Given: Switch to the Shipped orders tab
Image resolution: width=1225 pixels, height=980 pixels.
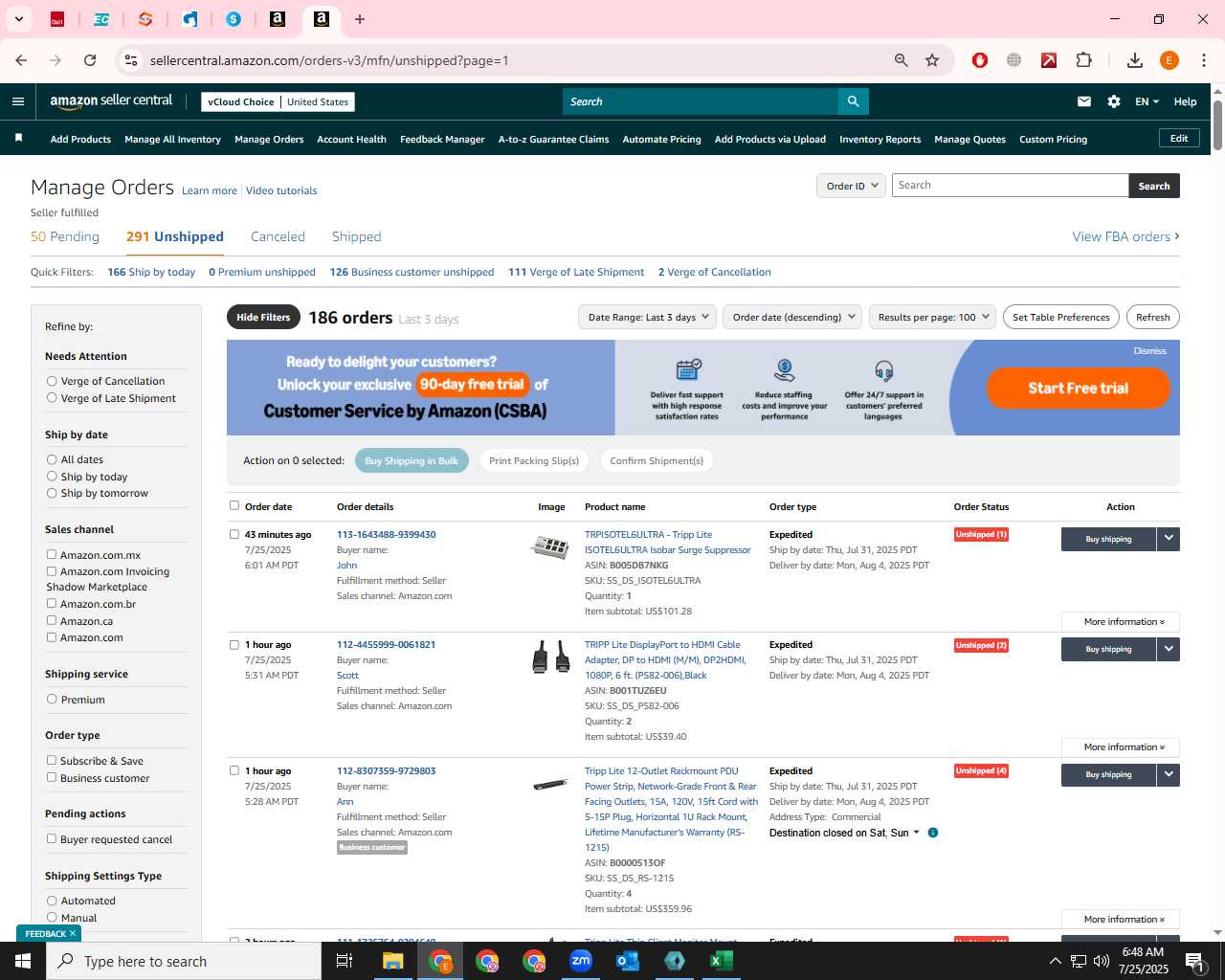Looking at the screenshot, I should pyautogui.click(x=356, y=236).
